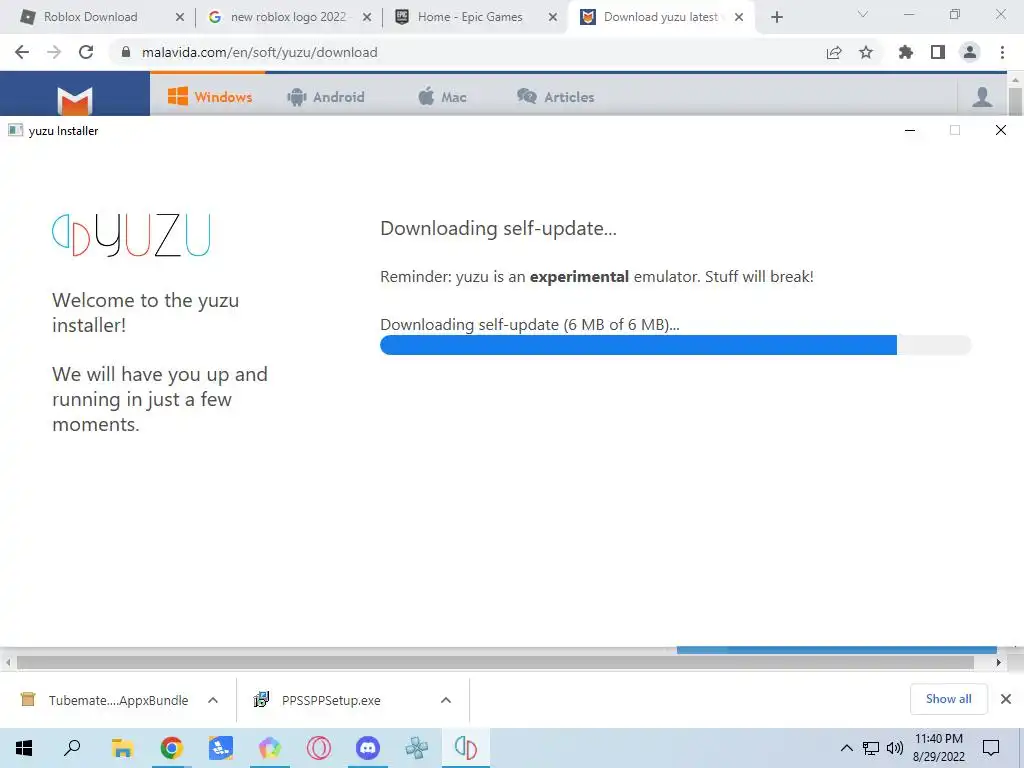
Task: Close the downloads bar
Action: click(1006, 699)
